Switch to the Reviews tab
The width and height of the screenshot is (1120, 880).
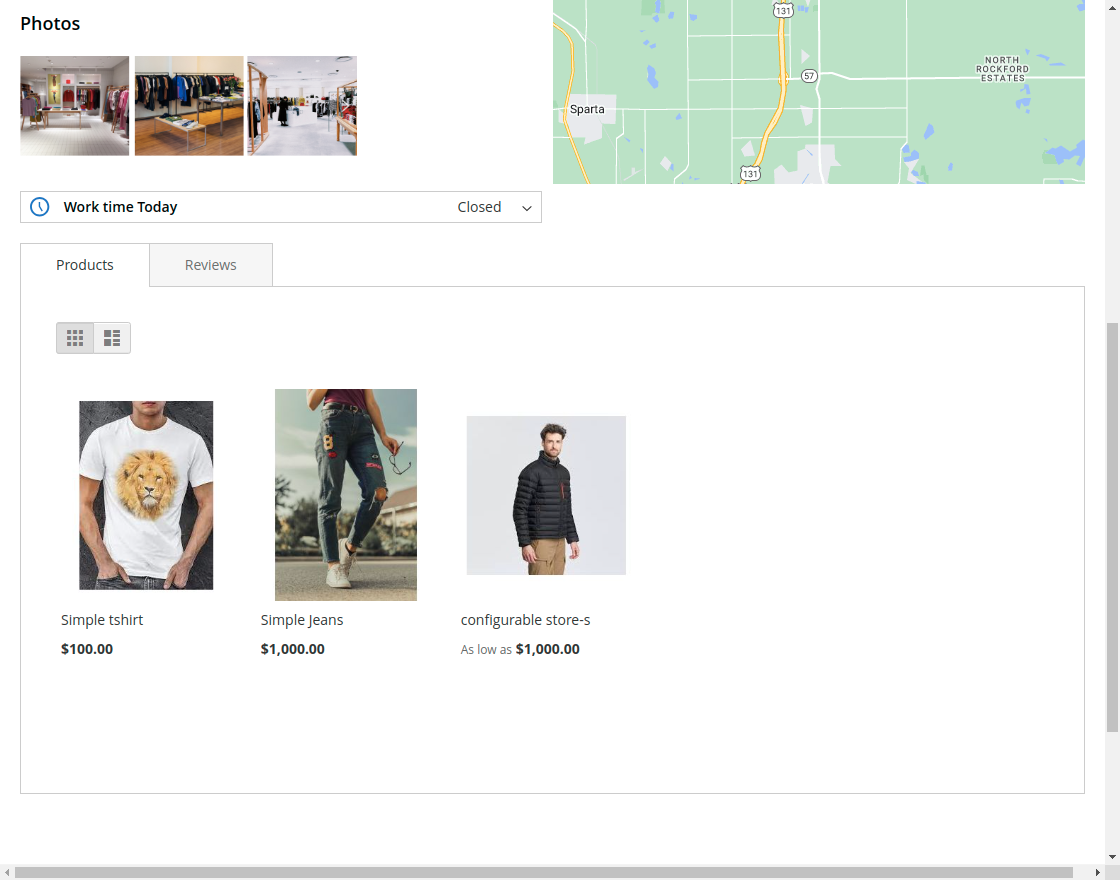click(210, 264)
